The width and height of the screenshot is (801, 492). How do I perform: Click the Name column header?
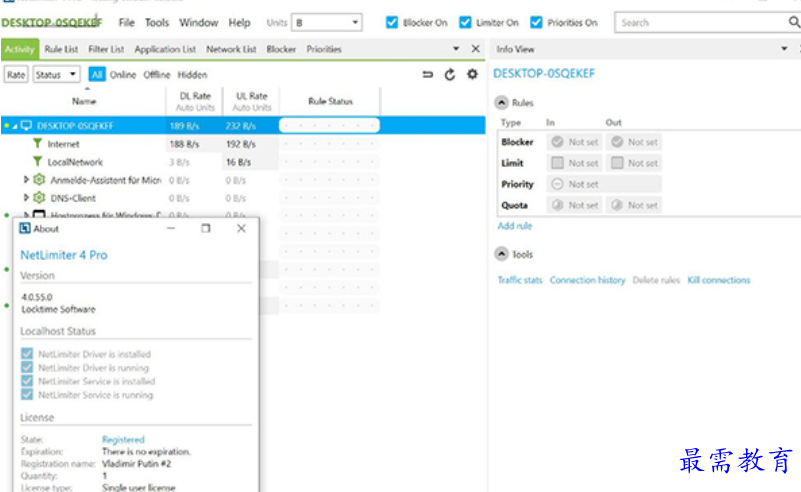[x=84, y=101]
